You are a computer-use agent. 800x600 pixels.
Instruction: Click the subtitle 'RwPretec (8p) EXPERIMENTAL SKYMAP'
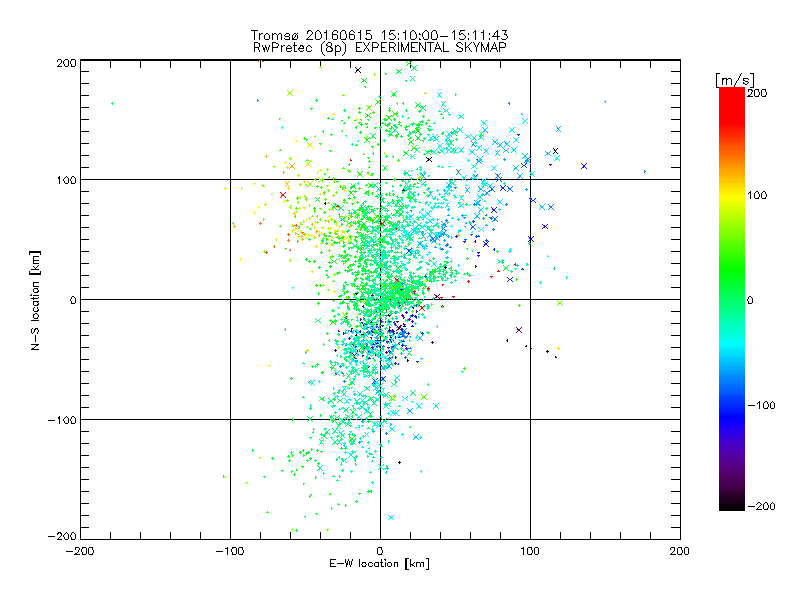pyautogui.click(x=380, y=48)
